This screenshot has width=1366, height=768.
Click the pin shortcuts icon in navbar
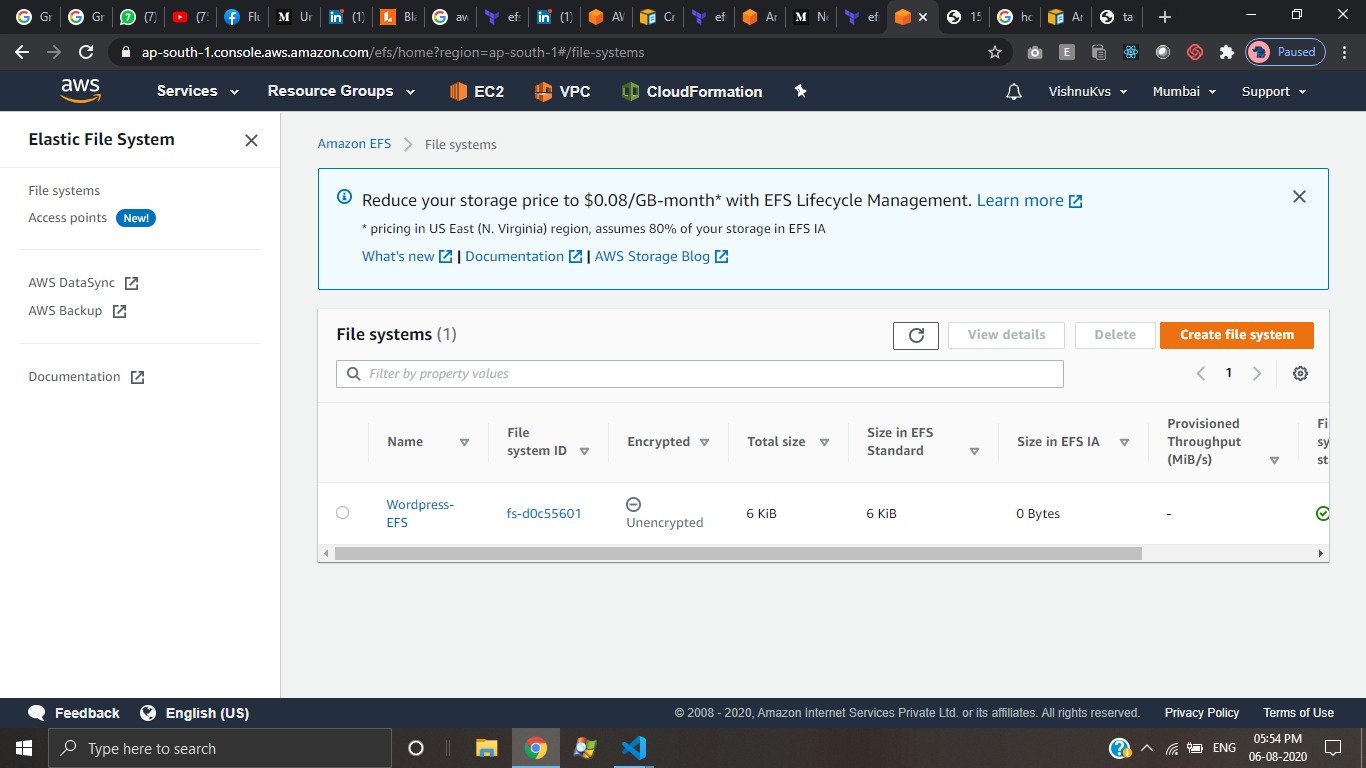[x=800, y=91]
